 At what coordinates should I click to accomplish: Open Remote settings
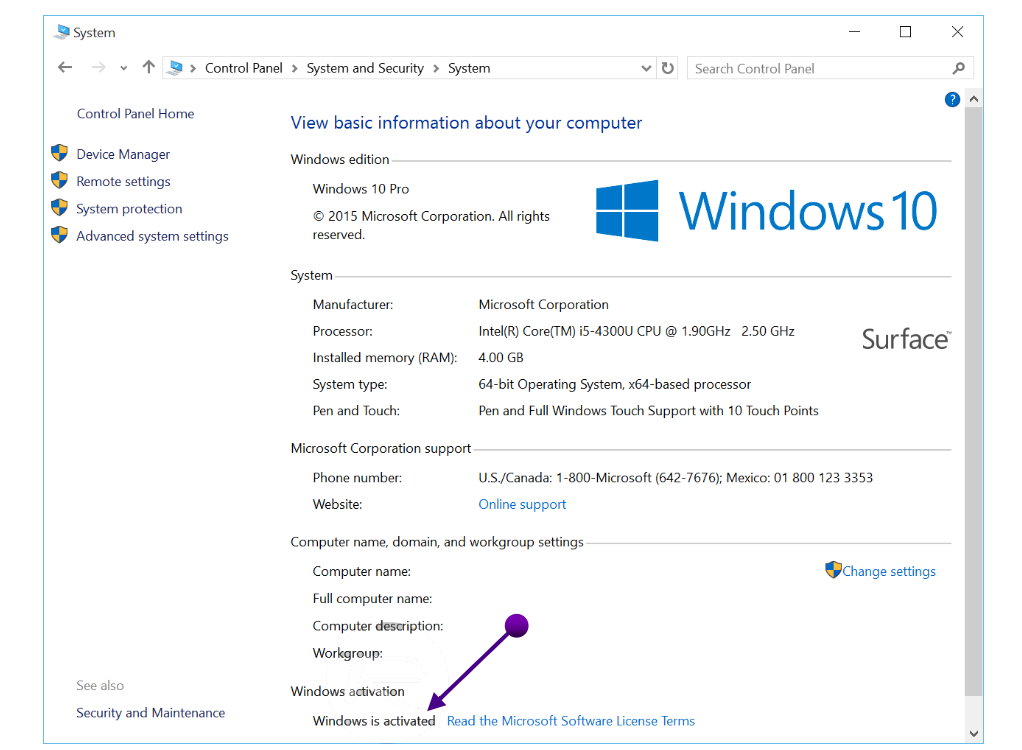[123, 182]
